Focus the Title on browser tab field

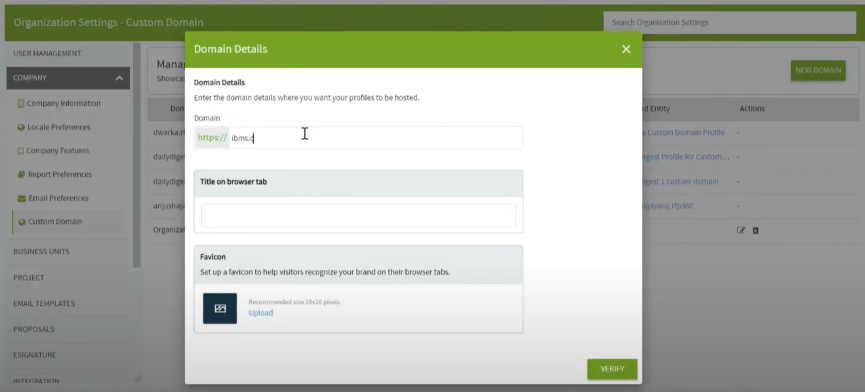(358, 216)
